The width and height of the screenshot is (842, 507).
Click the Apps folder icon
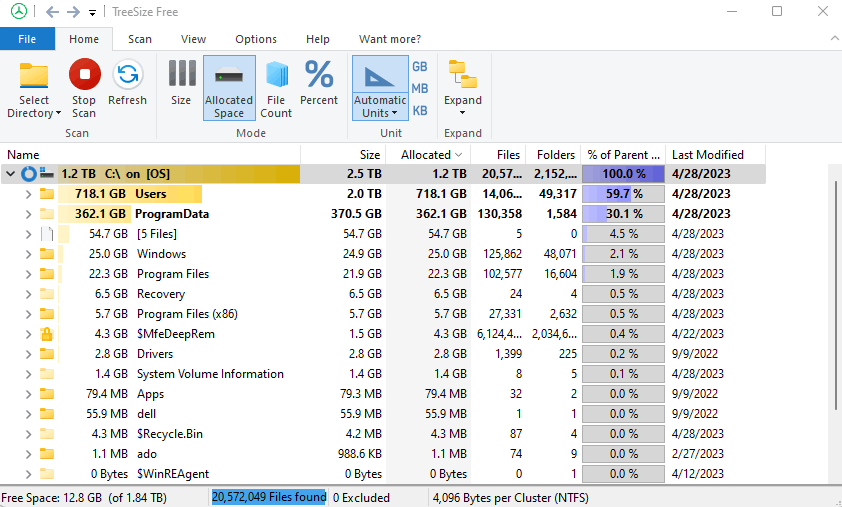tap(47, 394)
